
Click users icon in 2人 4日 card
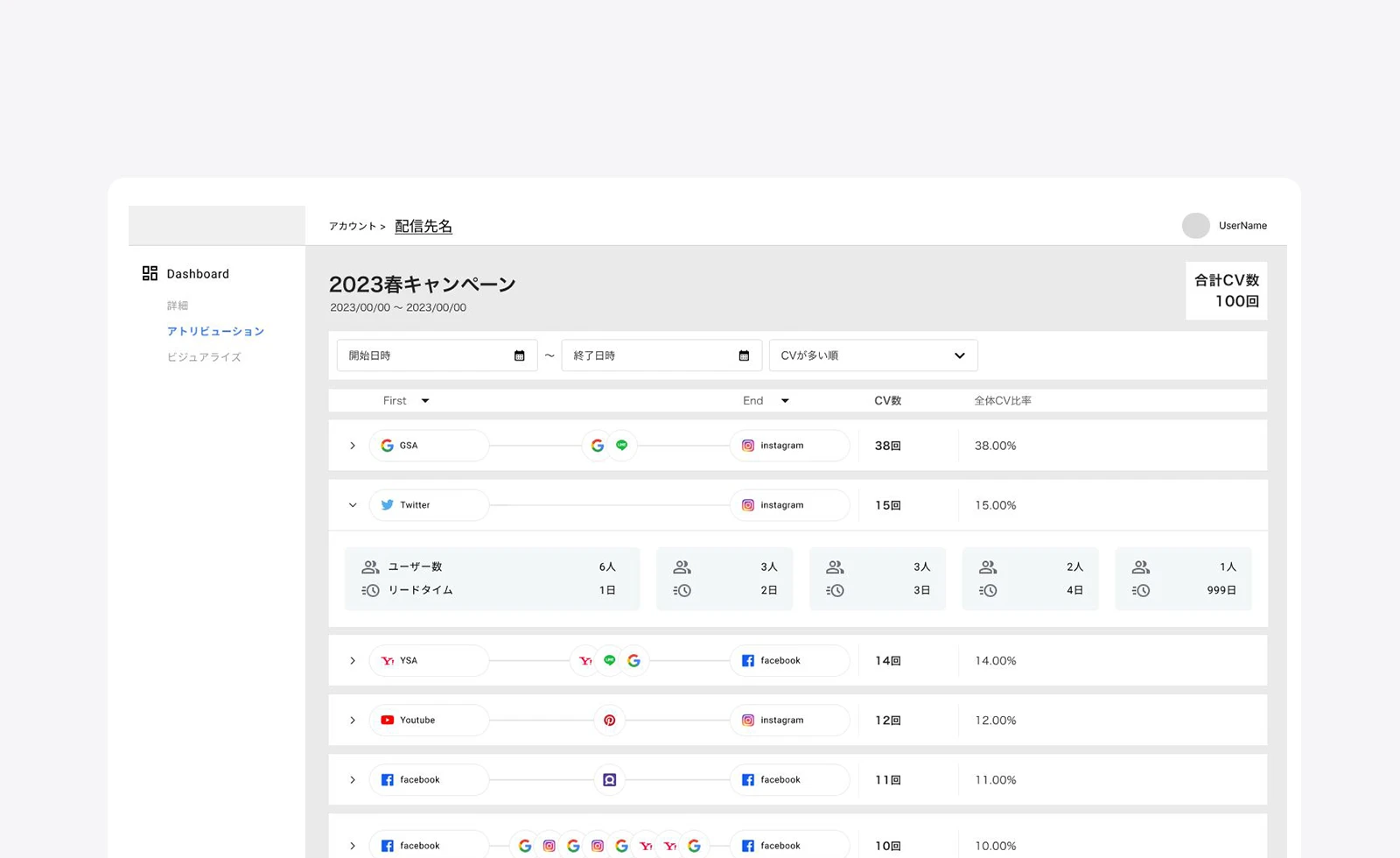pos(988,566)
